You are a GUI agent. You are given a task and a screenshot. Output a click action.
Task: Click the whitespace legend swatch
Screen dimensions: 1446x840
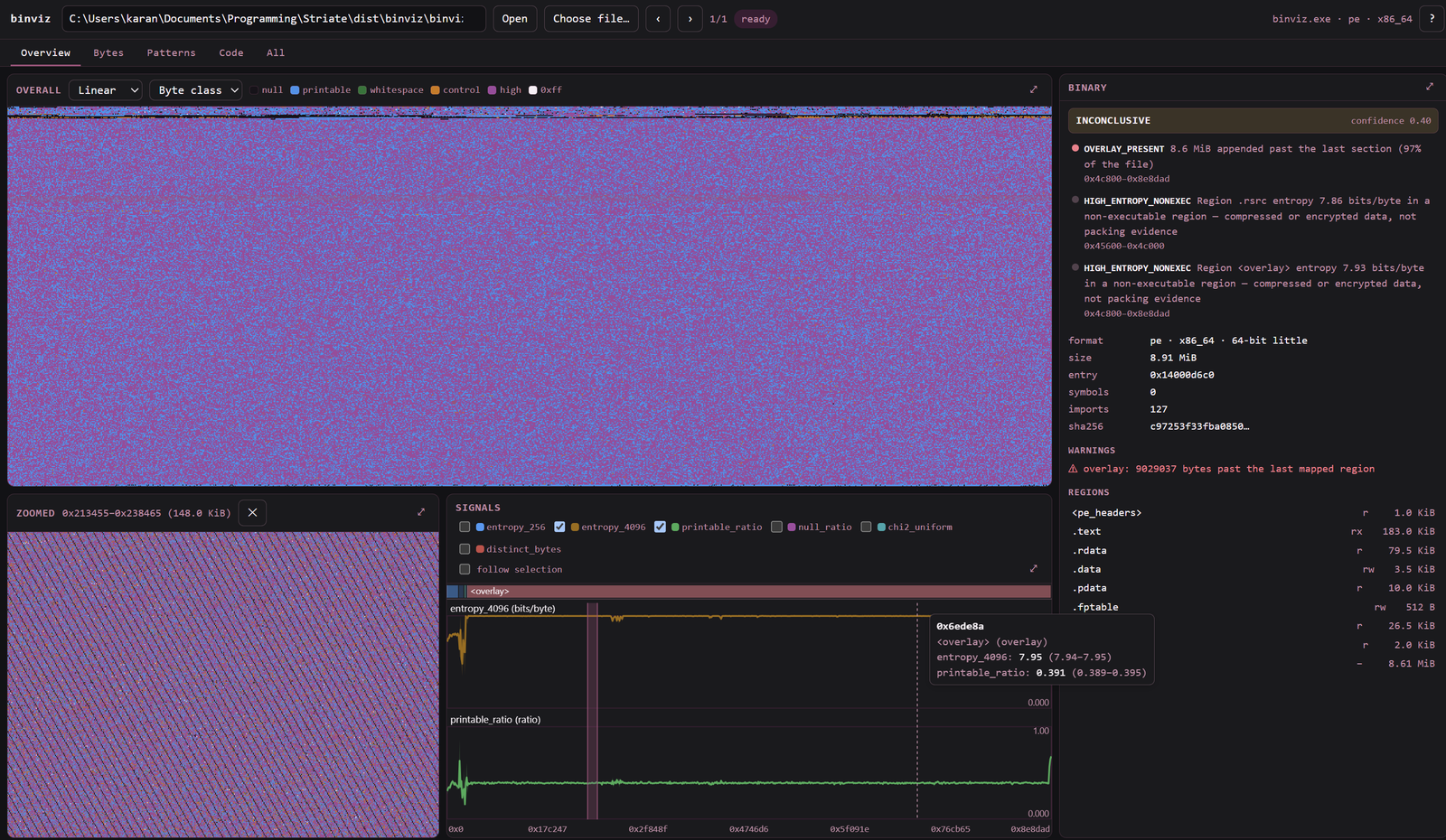pyautogui.click(x=362, y=90)
